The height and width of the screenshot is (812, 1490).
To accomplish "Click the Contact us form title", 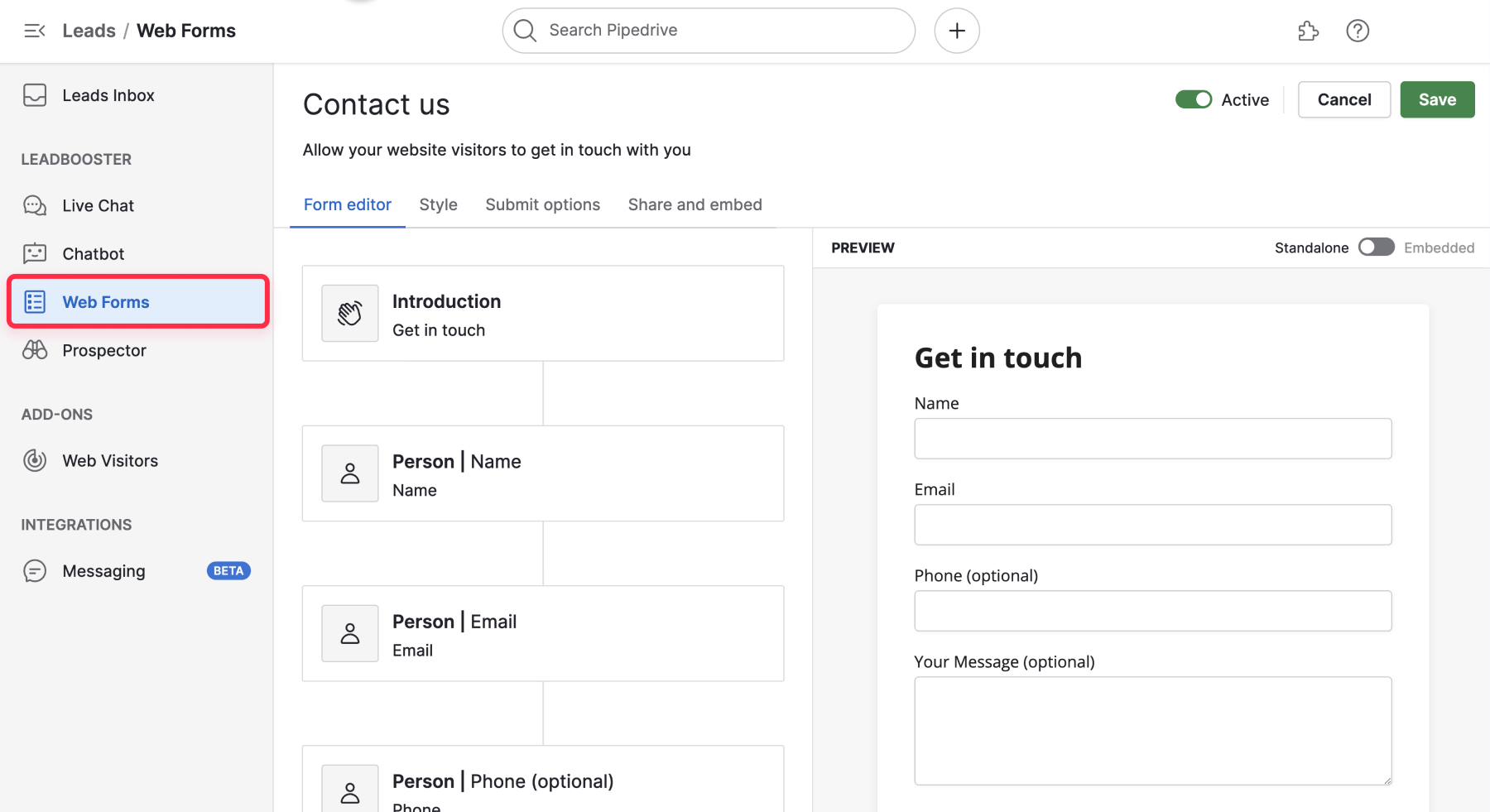I will (x=377, y=104).
